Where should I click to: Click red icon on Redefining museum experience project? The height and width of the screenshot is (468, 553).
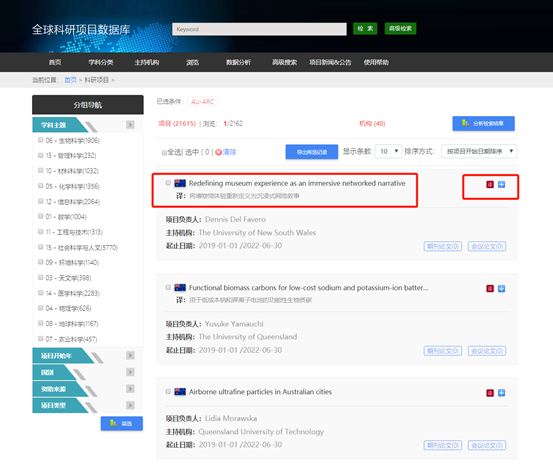point(490,184)
